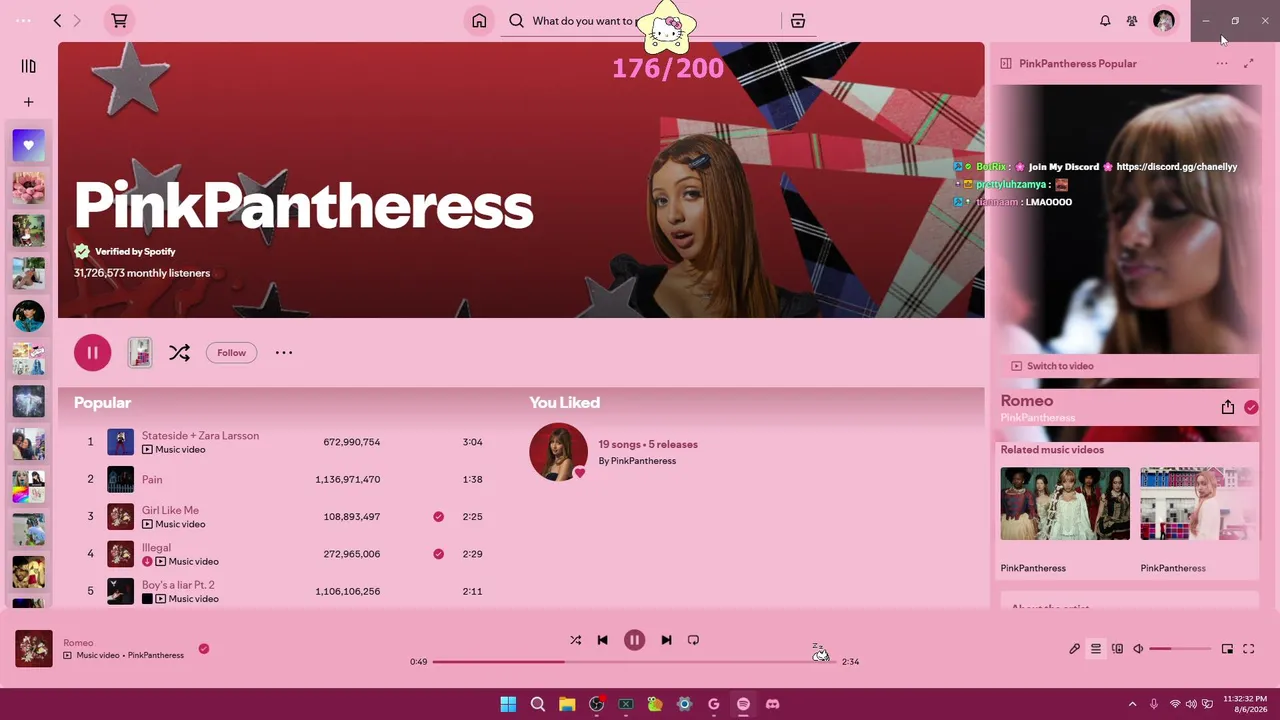Create a playlist with the plus icon
Image resolution: width=1280 pixels, height=720 pixels.
point(28,102)
